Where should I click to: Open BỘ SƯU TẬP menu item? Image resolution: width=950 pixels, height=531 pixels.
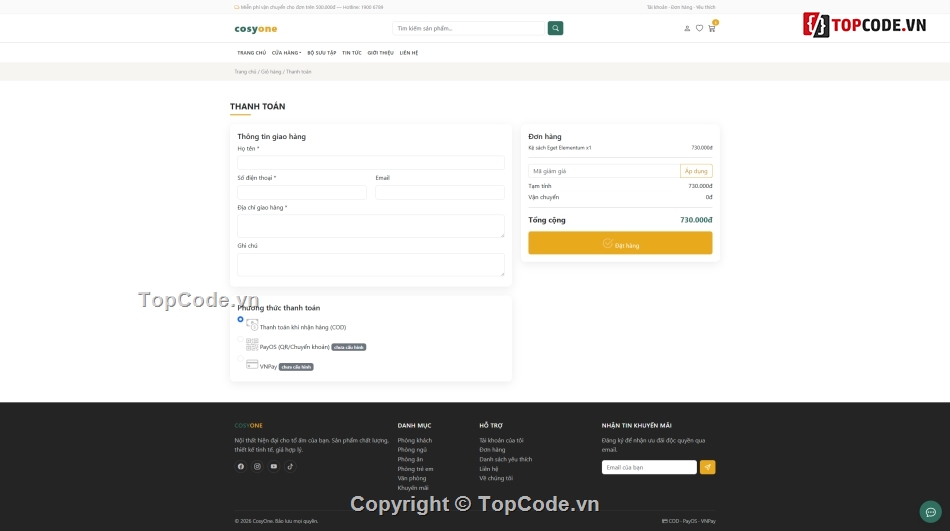coord(322,53)
